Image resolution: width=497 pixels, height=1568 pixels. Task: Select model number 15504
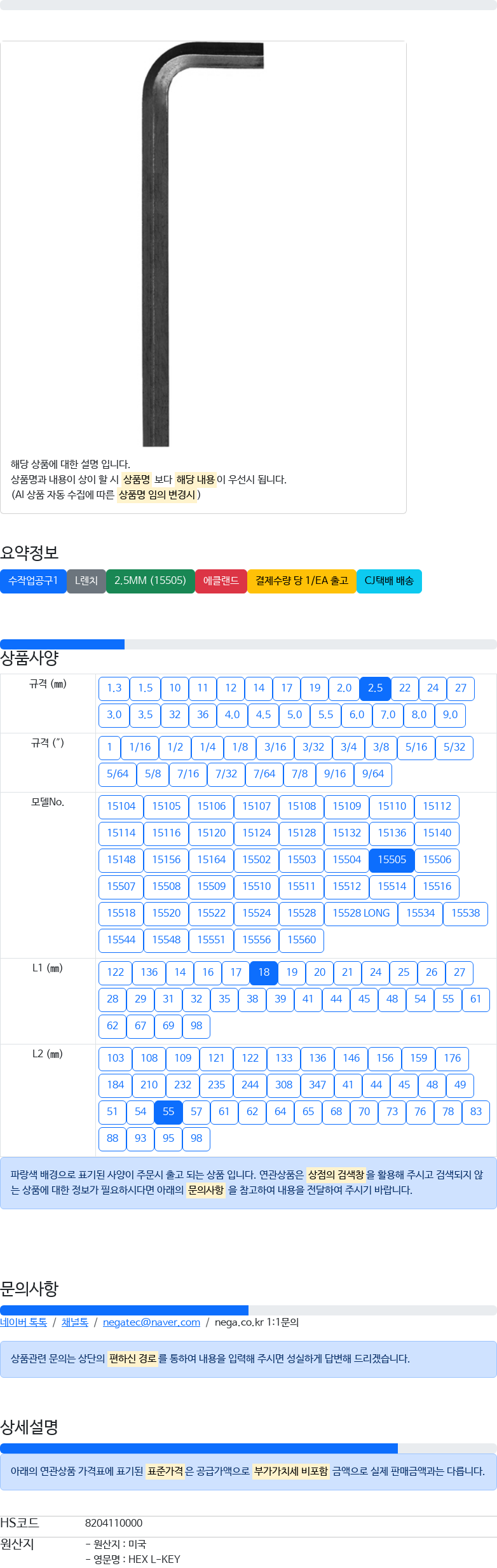click(347, 860)
